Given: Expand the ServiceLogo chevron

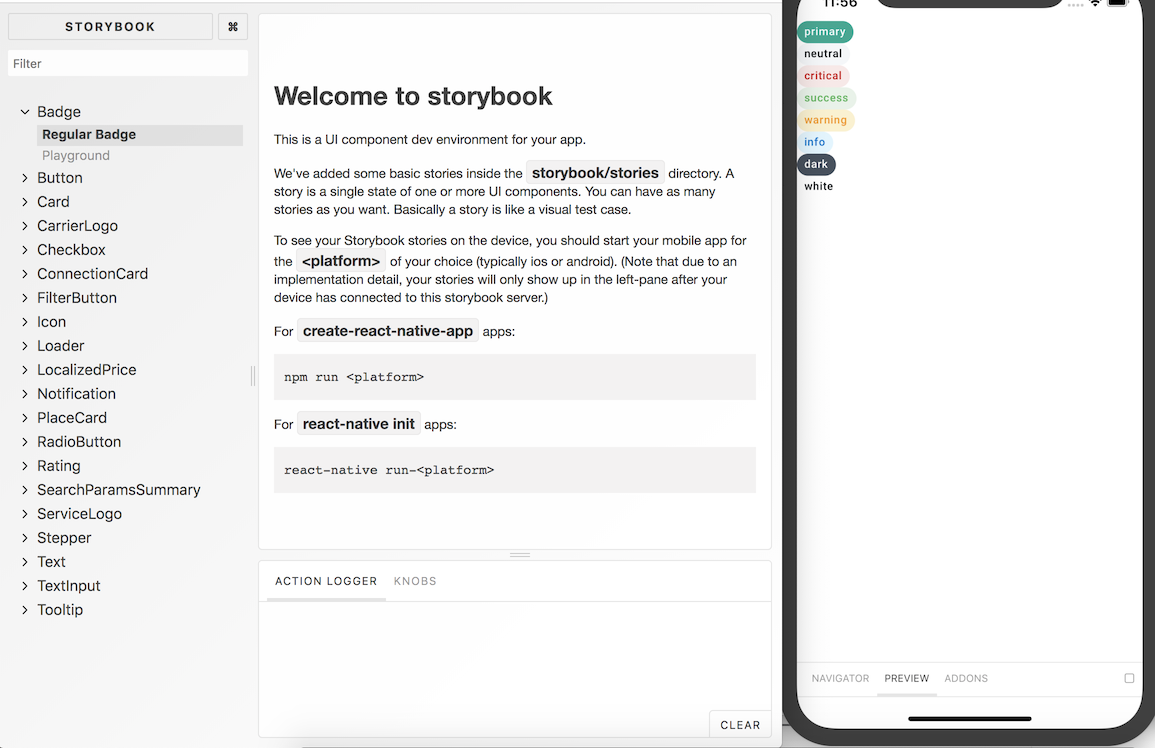Looking at the screenshot, I should (25, 514).
